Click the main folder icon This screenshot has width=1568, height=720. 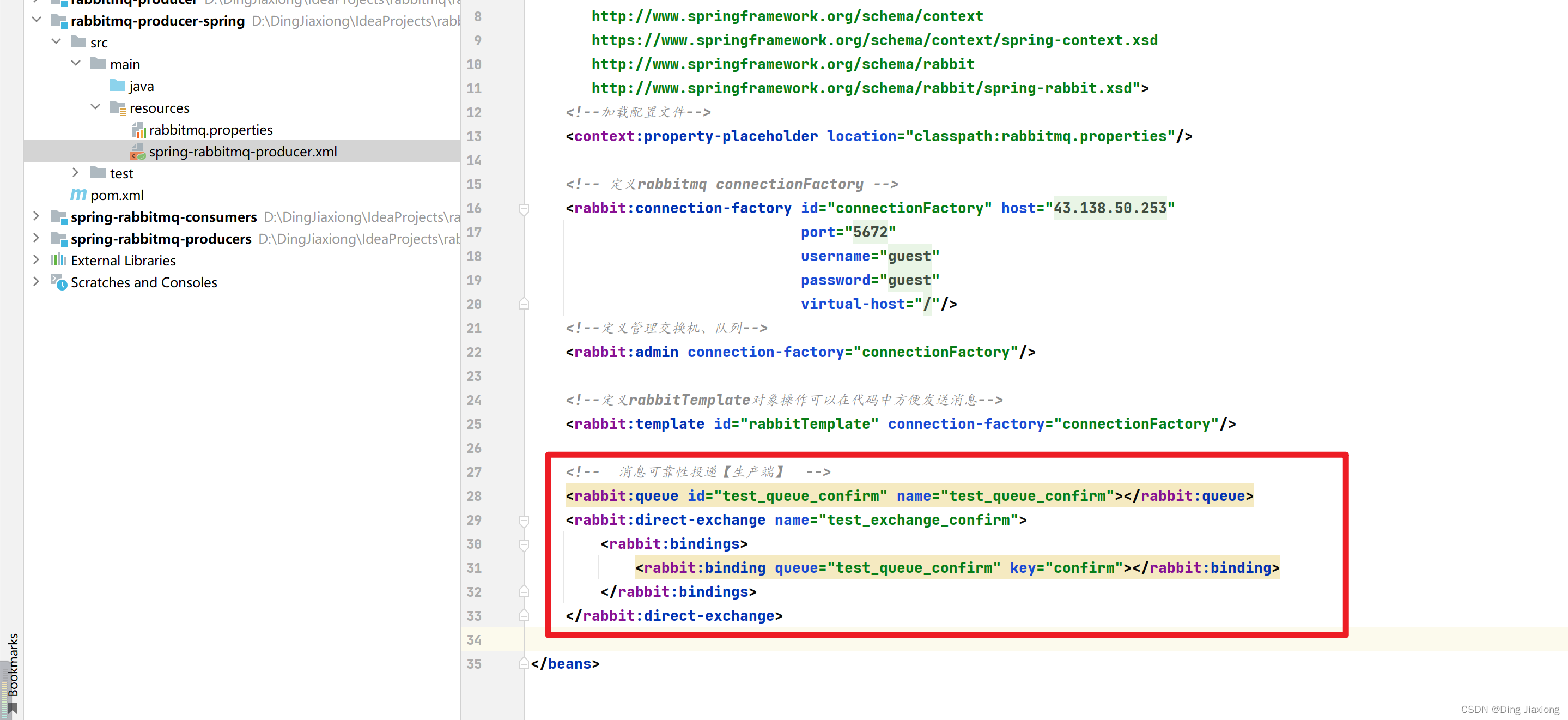pos(98,64)
